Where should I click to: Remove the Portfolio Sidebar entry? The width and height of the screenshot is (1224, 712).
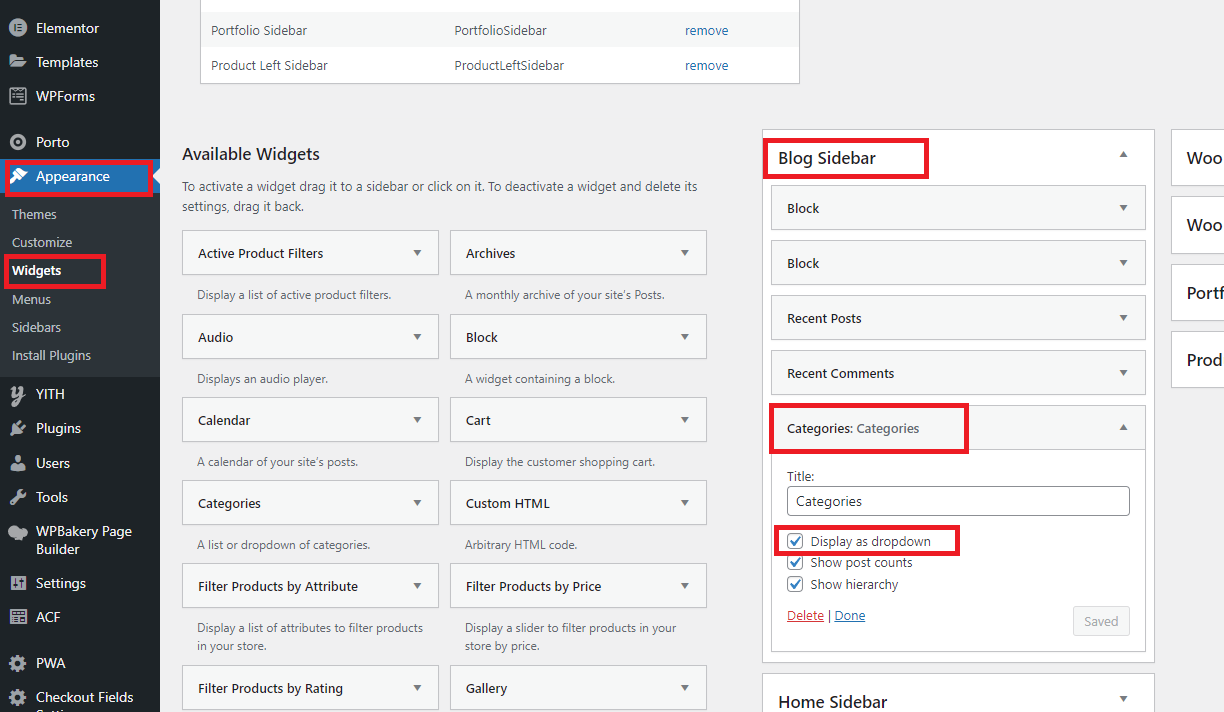(x=706, y=30)
